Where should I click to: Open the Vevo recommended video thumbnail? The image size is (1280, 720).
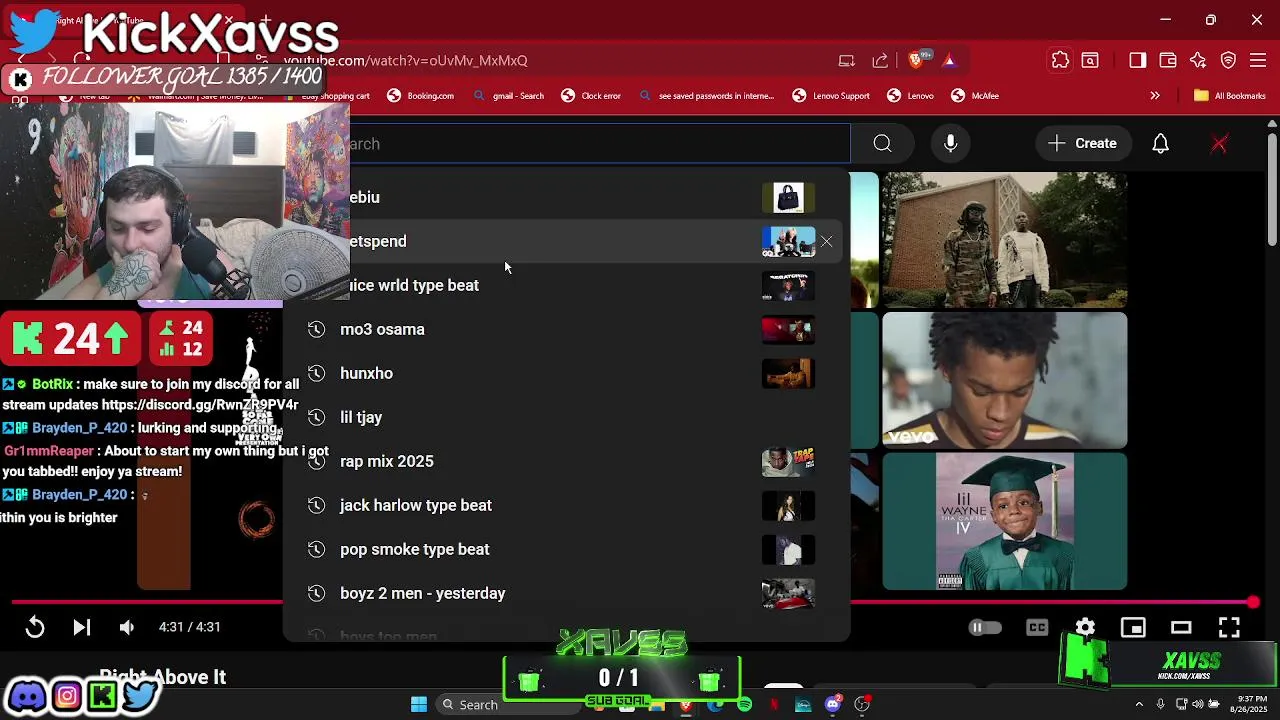pyautogui.click(x=1004, y=380)
